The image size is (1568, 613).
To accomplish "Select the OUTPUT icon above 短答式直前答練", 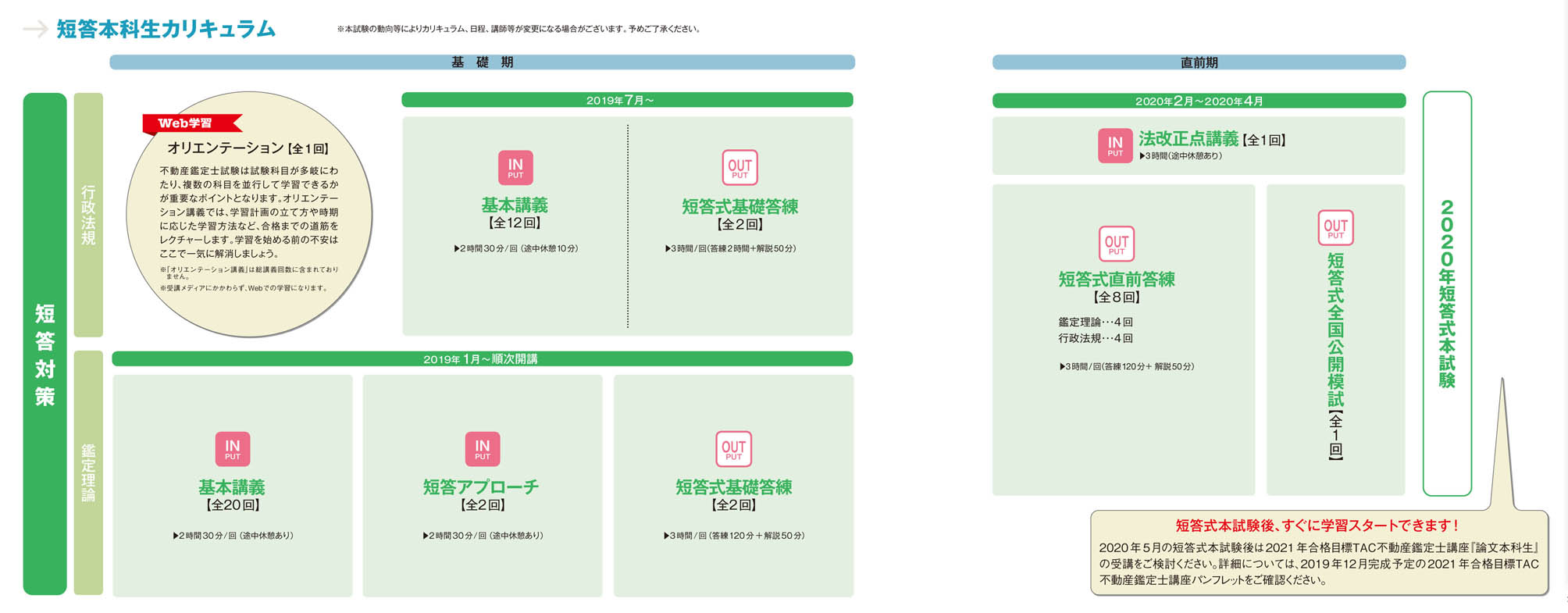I will point(1117,244).
